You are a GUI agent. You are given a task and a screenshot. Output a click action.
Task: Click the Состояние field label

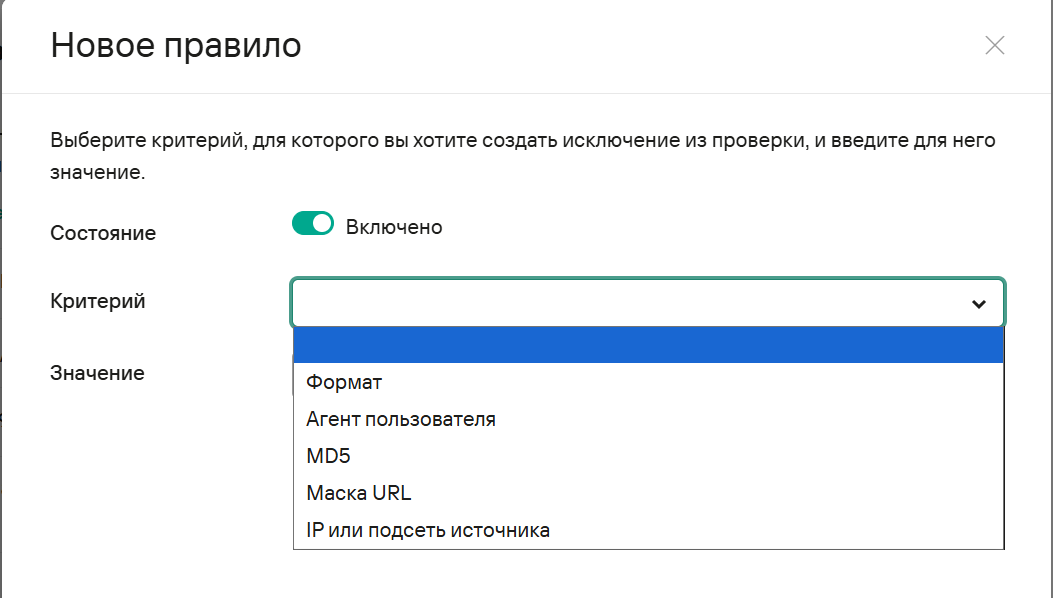[x=103, y=233]
